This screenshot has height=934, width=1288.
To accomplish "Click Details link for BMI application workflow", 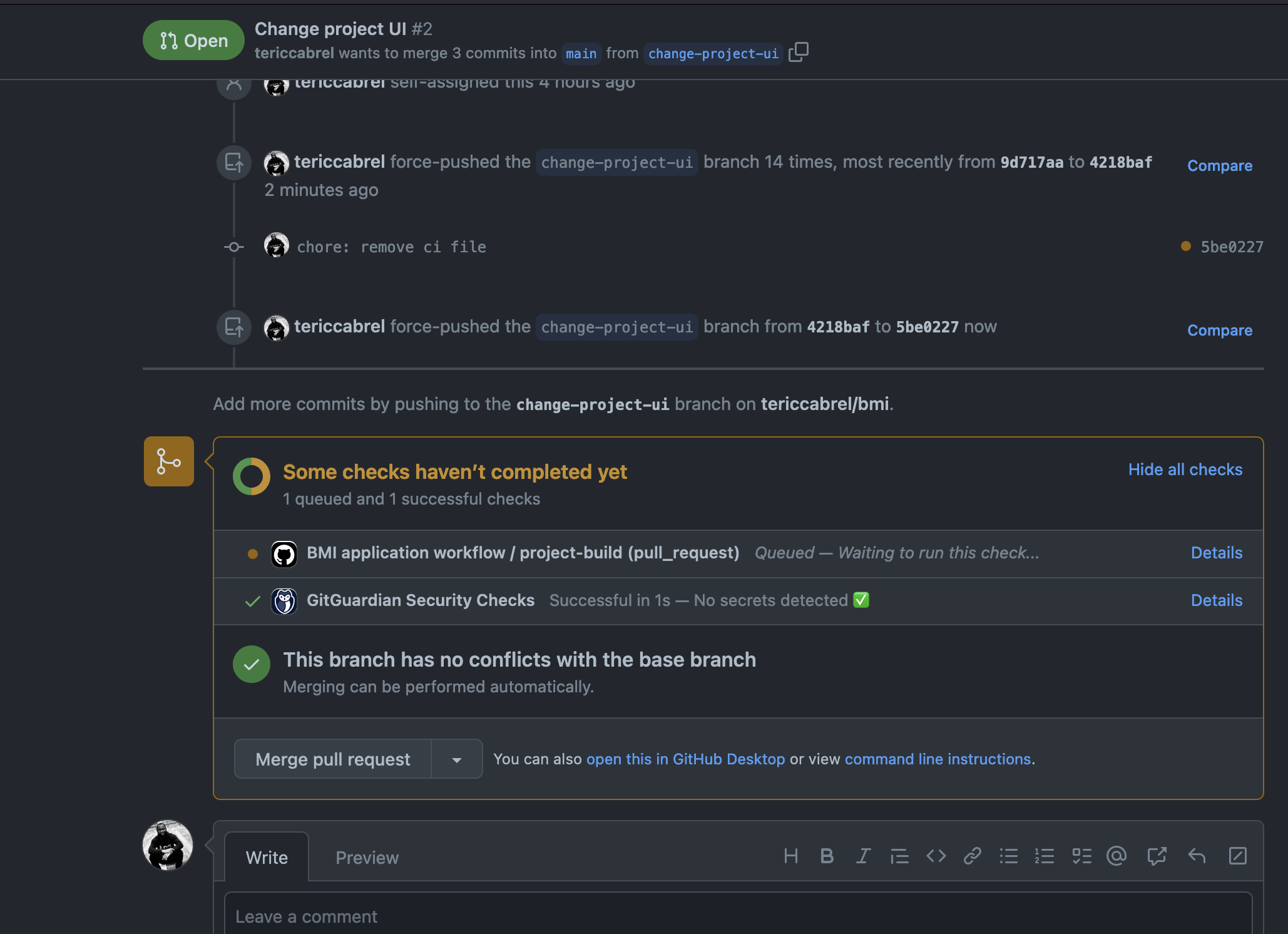I will coord(1217,552).
